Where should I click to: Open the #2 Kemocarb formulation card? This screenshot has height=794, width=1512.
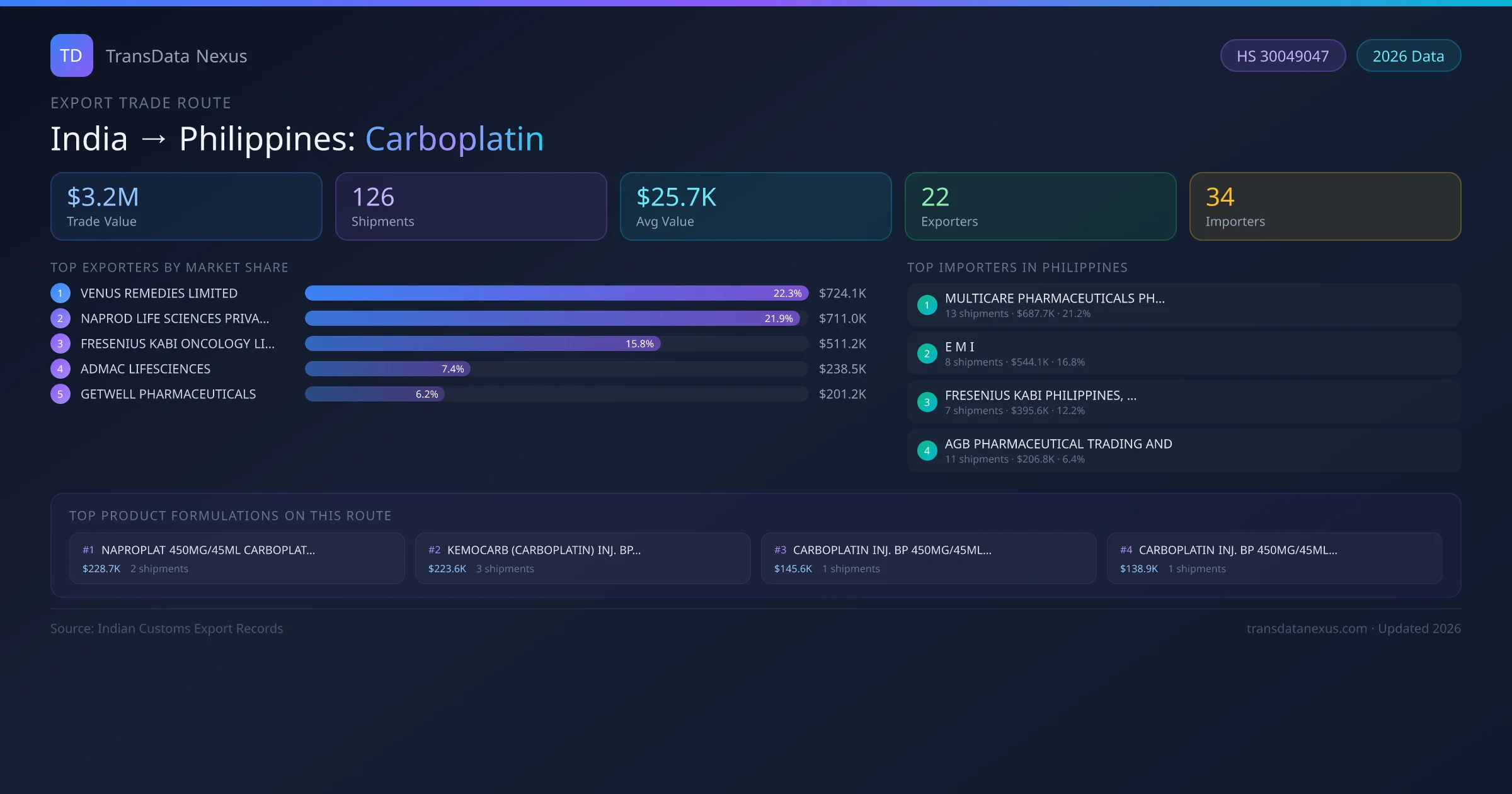(x=583, y=558)
